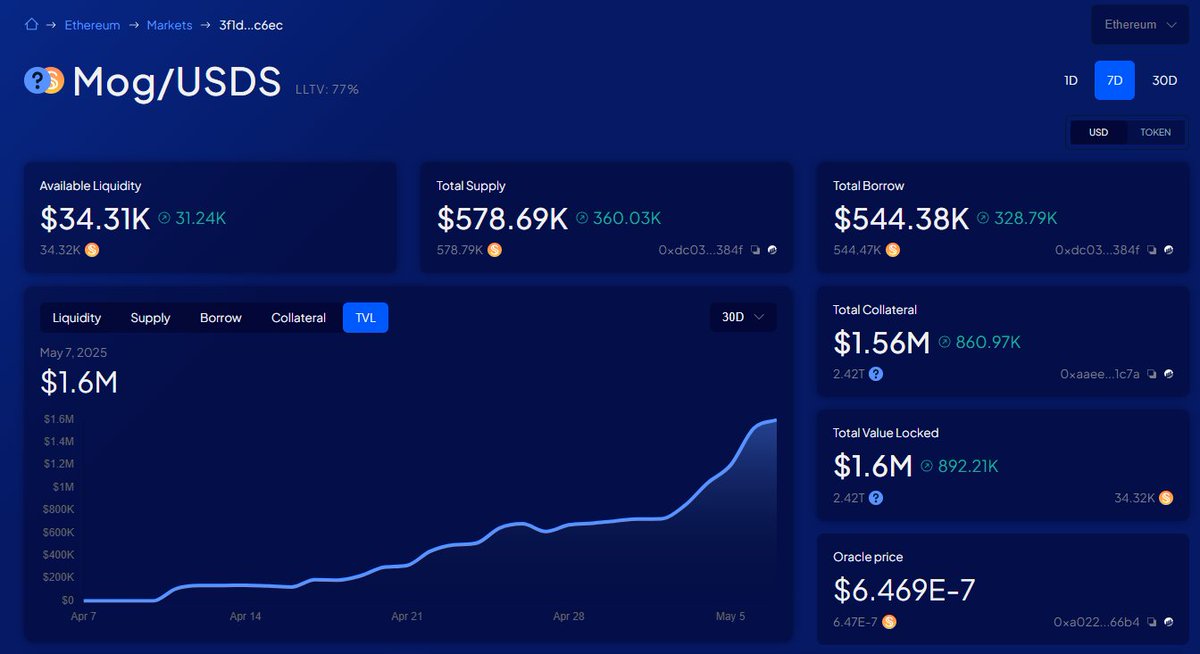
Task: Copy the 0xaaee...1c7a collateral address
Action: coord(1152,374)
